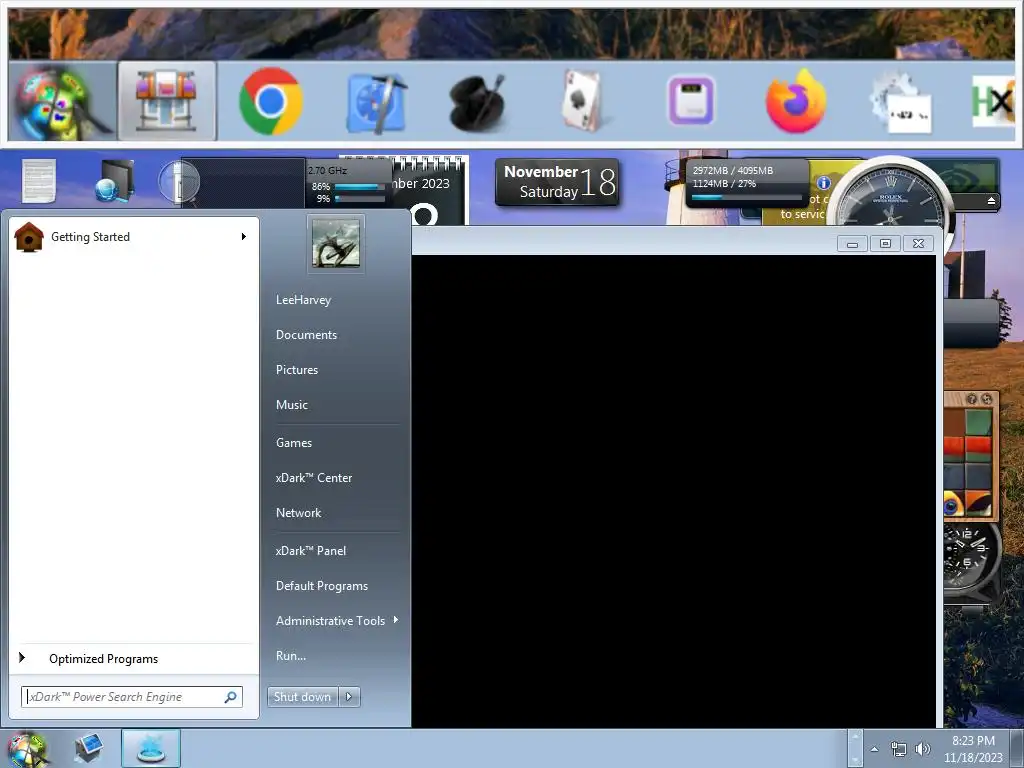Expand the Administrative Tools submenu arrow
Image resolution: width=1024 pixels, height=768 pixels.
coord(396,620)
